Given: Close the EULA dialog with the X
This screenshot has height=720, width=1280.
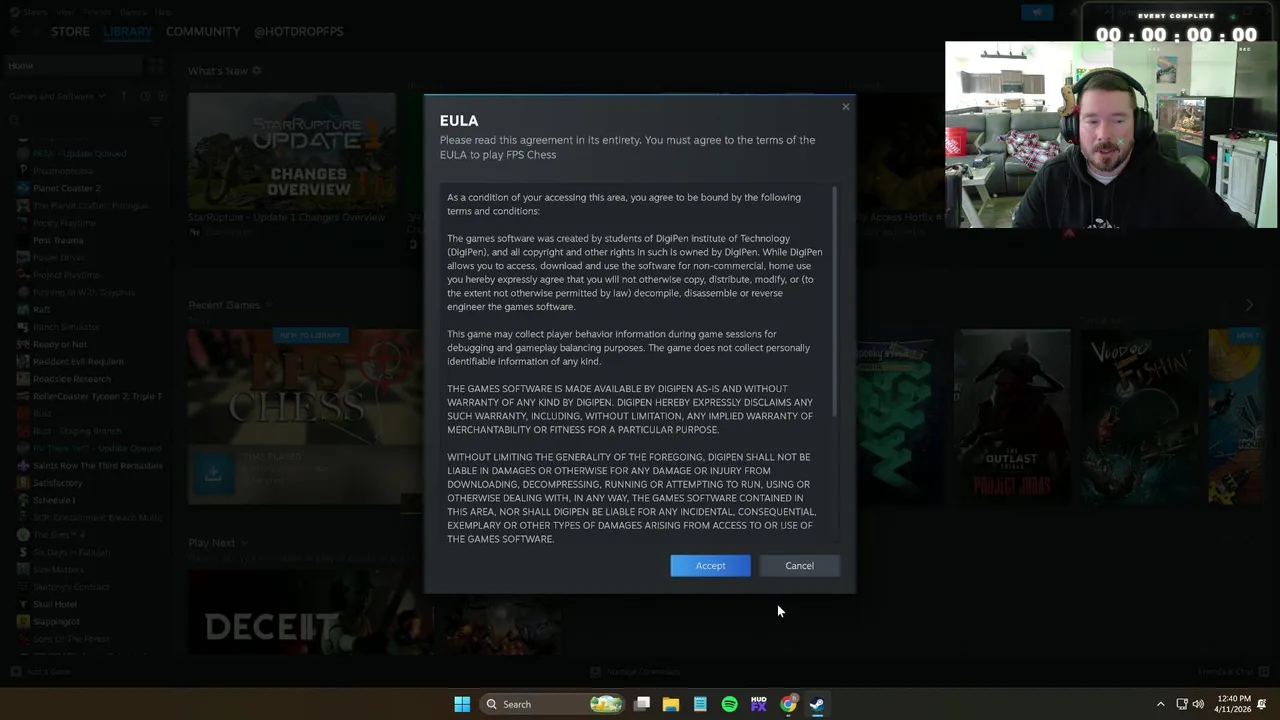Looking at the screenshot, I should tap(846, 106).
